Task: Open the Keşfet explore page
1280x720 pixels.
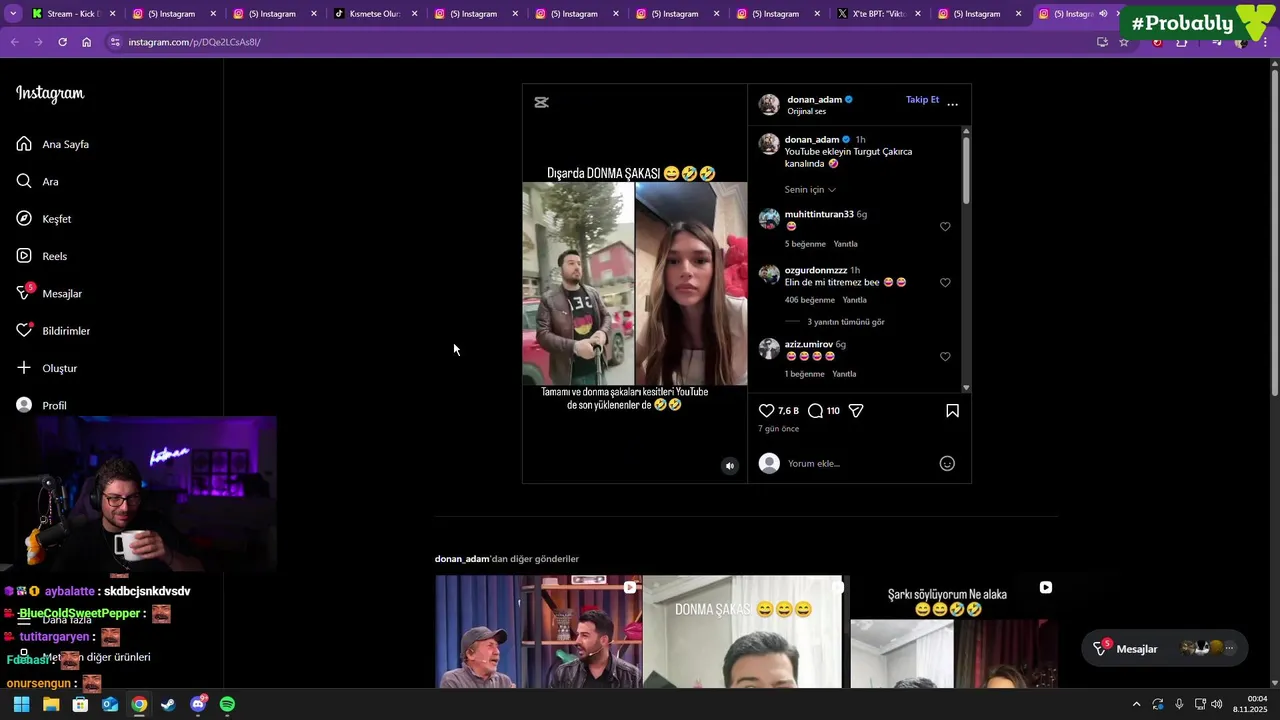Action: [44, 219]
